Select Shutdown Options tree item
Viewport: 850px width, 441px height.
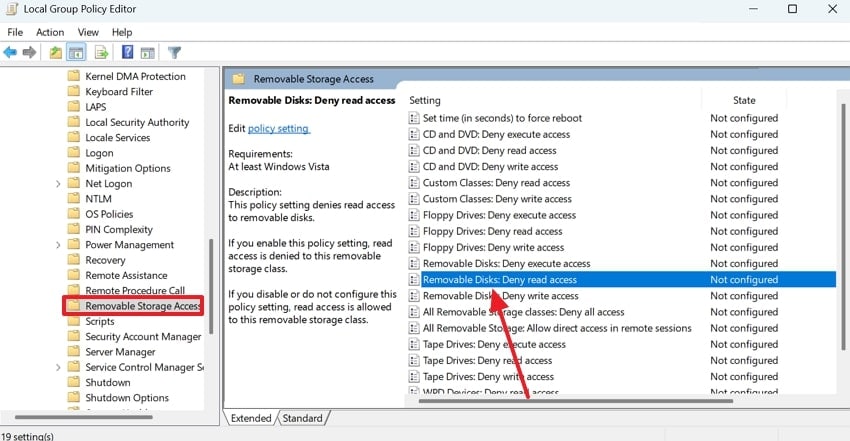(127, 398)
